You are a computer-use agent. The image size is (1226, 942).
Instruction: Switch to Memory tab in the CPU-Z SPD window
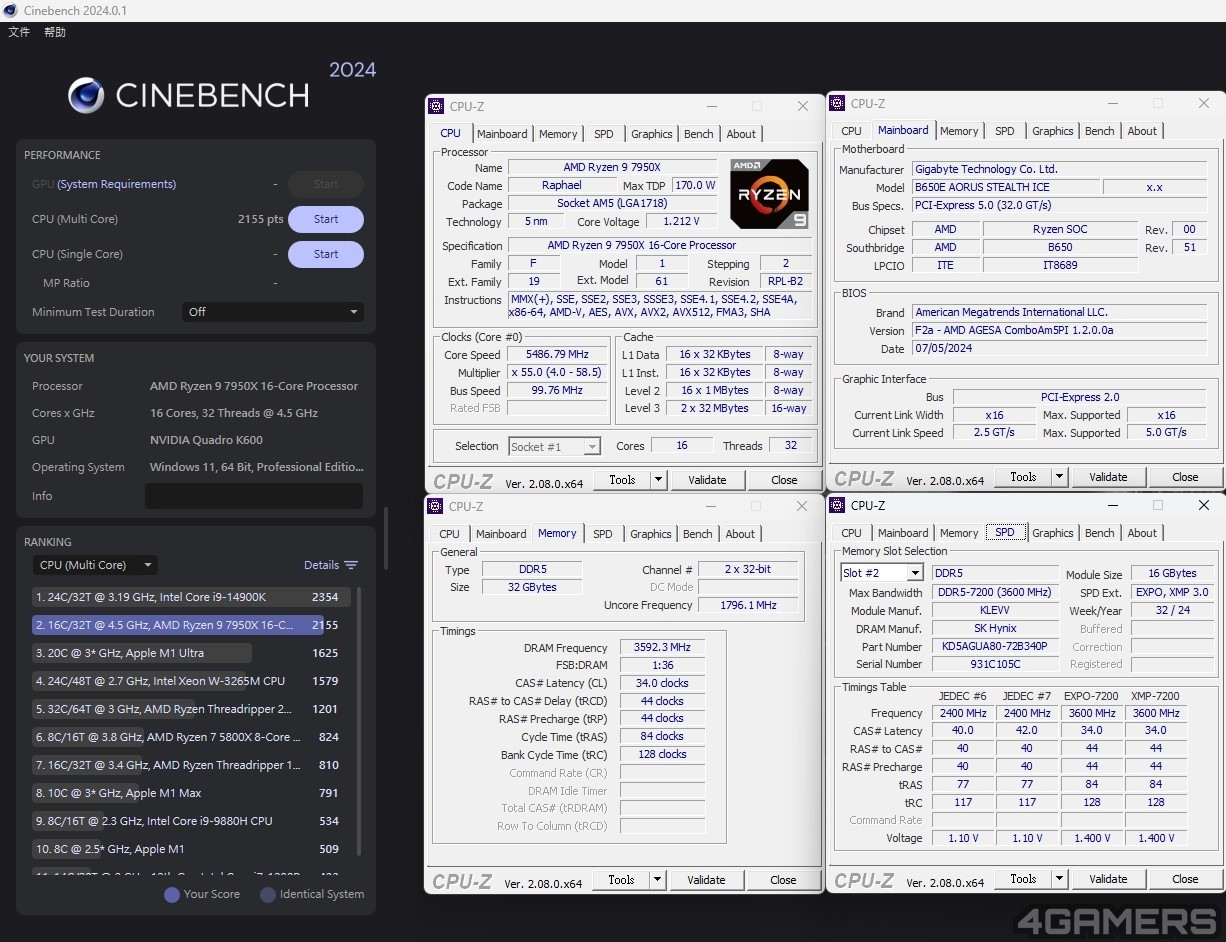(x=959, y=533)
